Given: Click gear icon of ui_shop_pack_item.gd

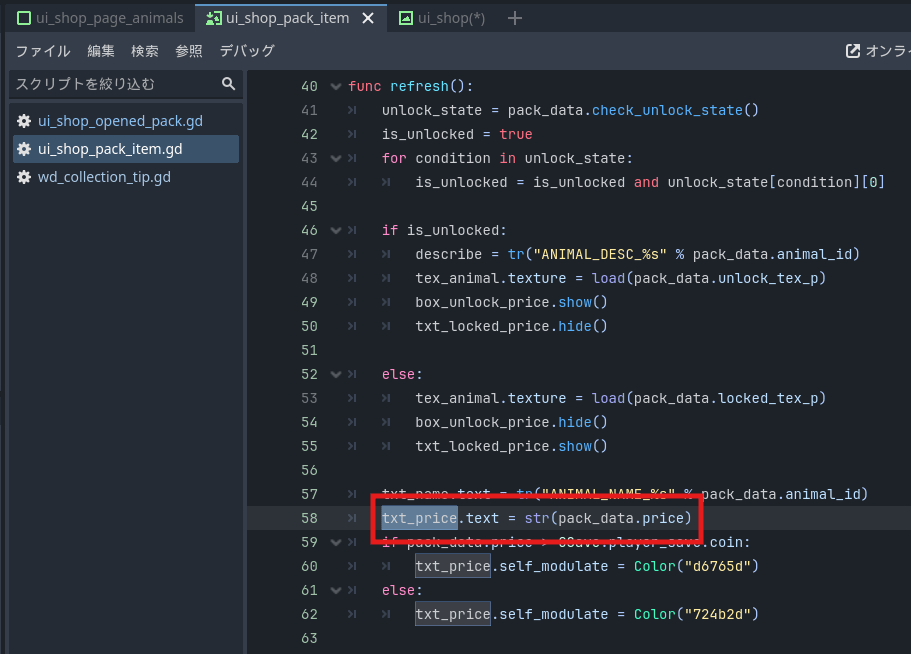Looking at the screenshot, I should coord(24,149).
